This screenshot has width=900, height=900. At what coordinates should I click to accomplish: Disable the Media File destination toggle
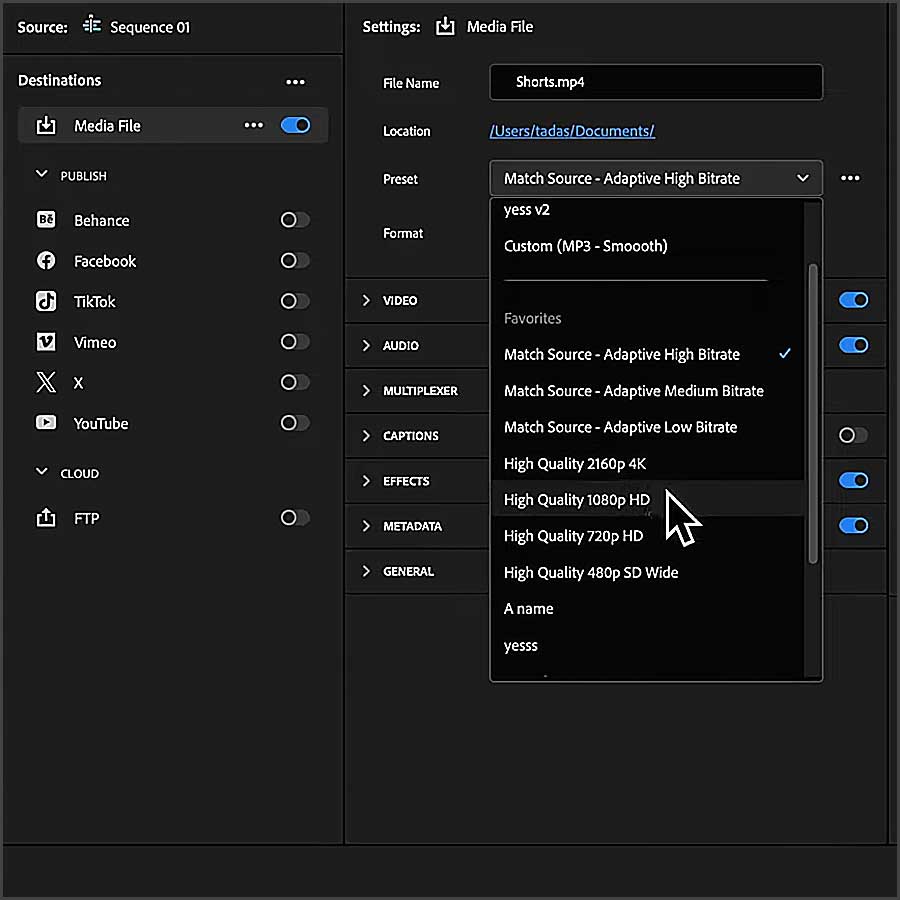tap(295, 125)
